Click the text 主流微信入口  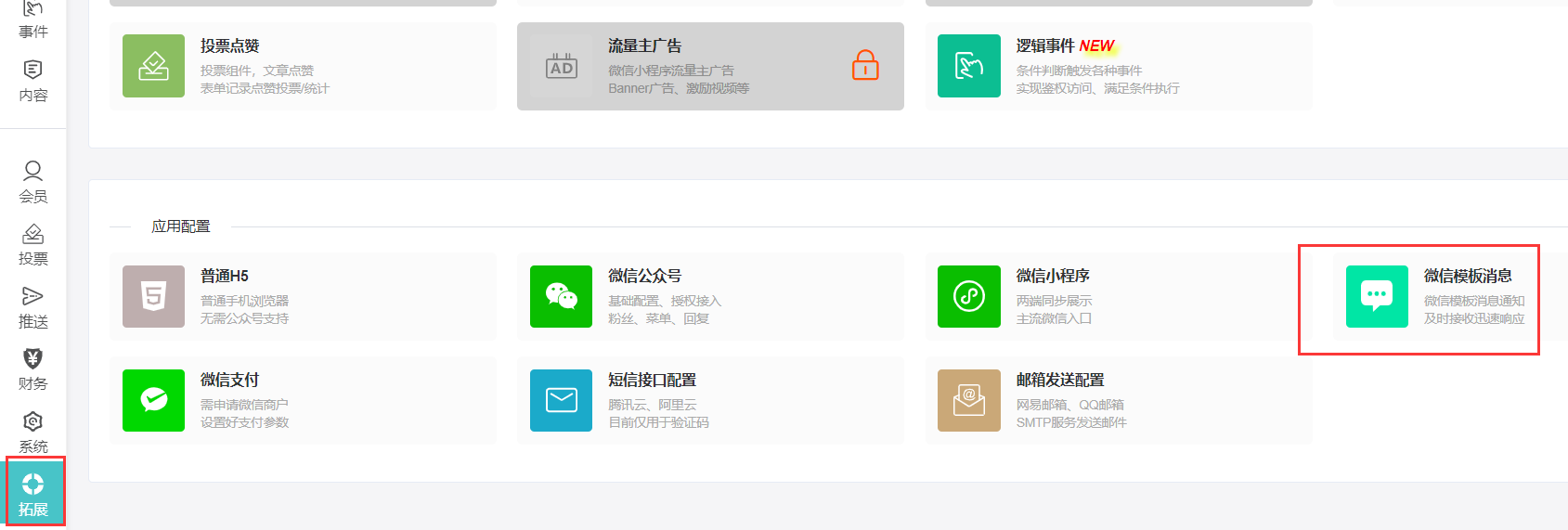coord(1054,318)
